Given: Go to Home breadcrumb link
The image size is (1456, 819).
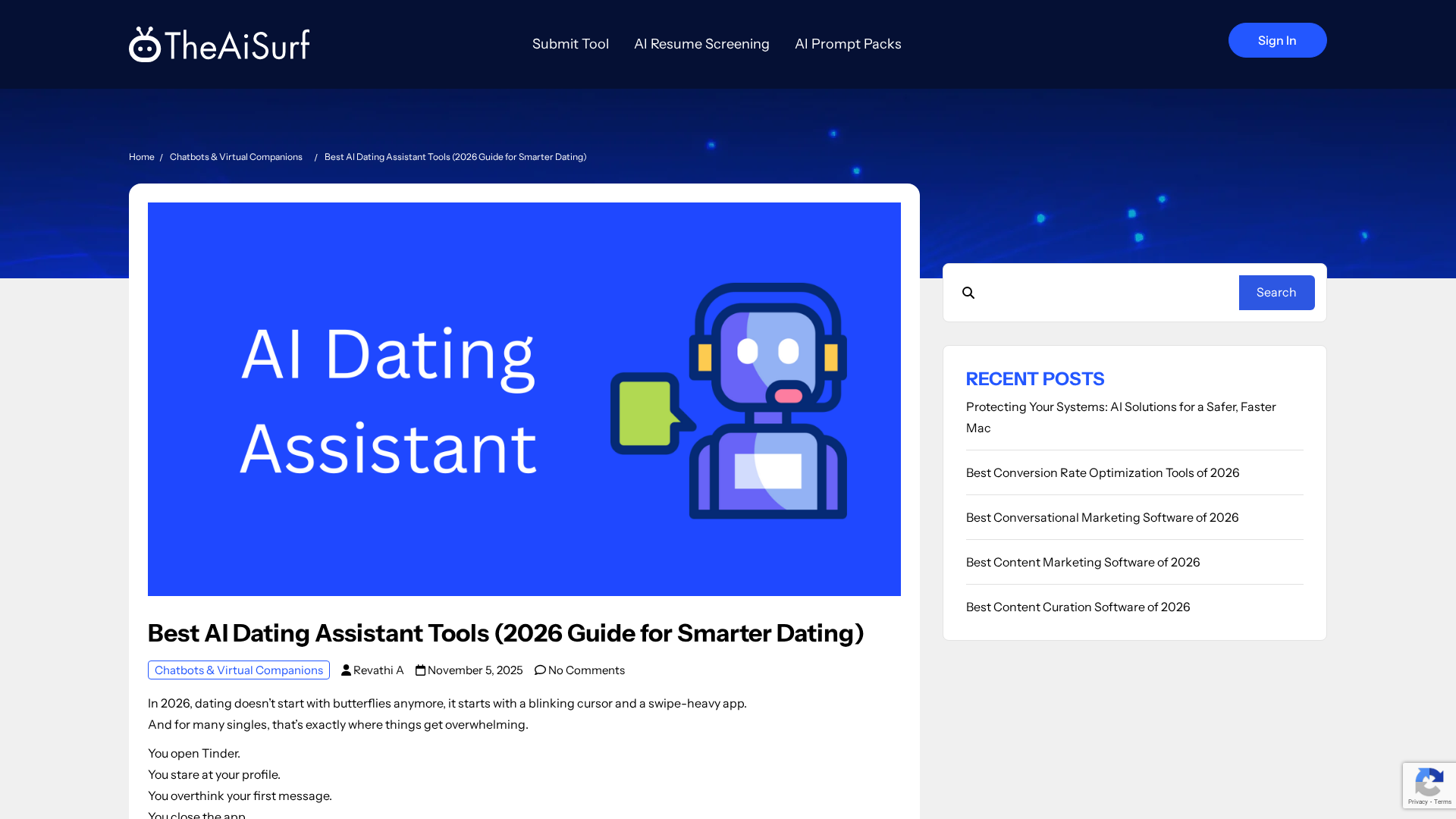Looking at the screenshot, I should click(x=141, y=157).
